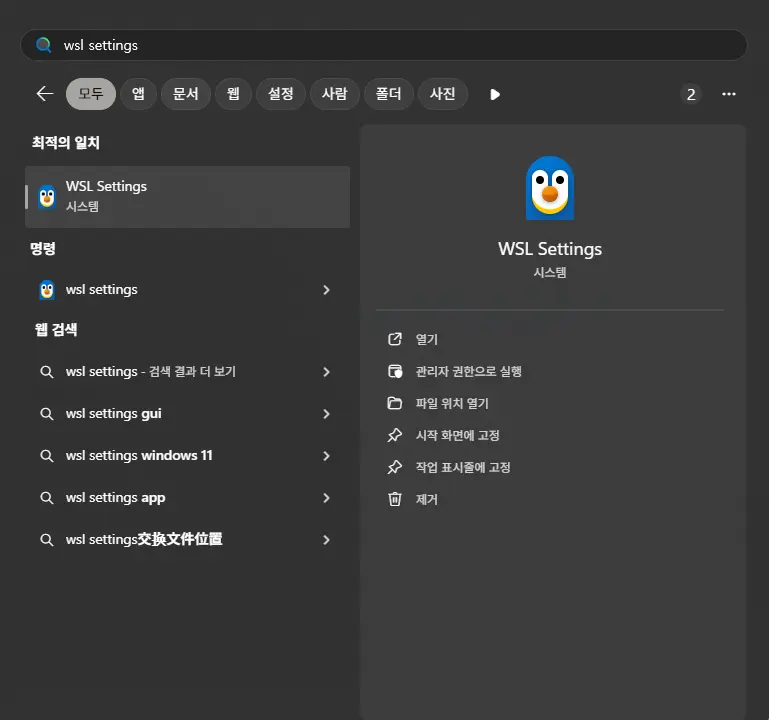Viewport: 769px width, 720px height.
Task: Click the large penguin logo in details pane
Action: pos(550,188)
